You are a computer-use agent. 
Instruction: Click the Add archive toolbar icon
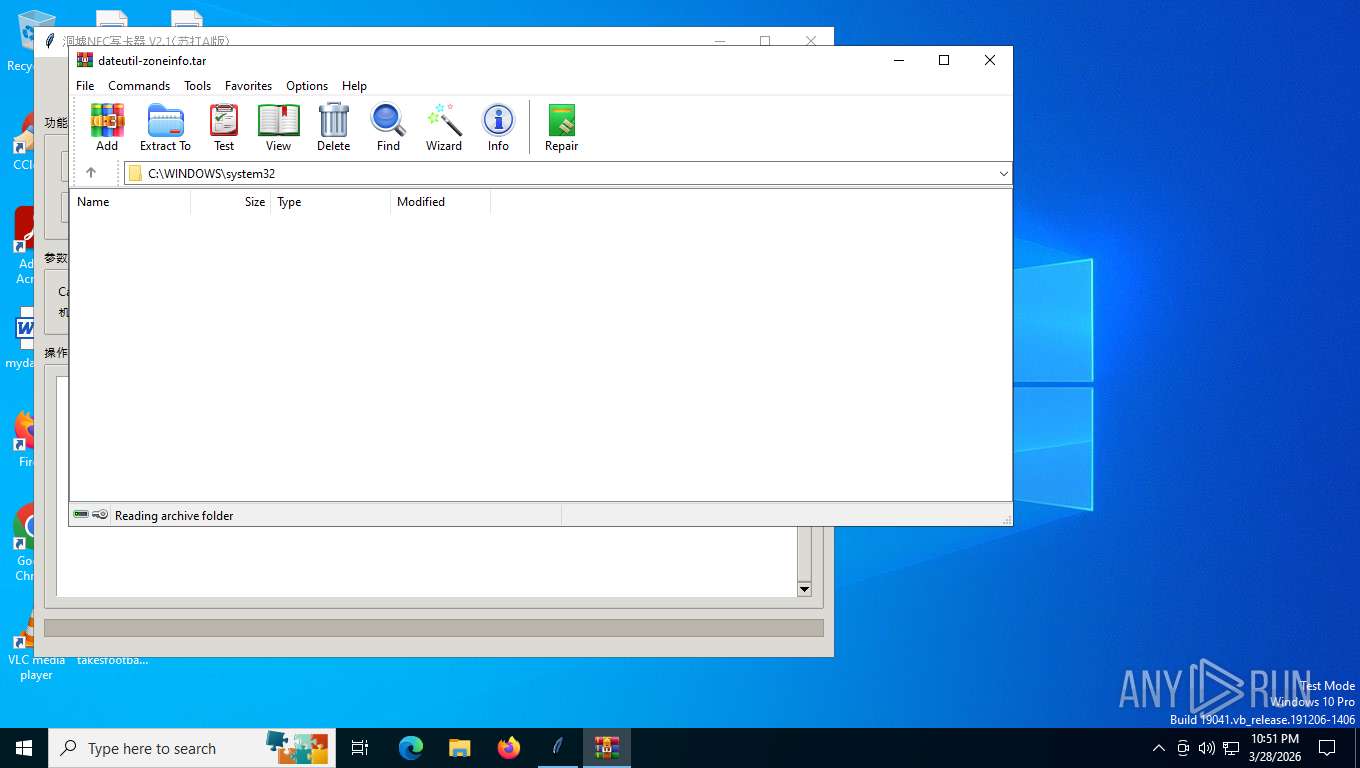[x=107, y=127]
